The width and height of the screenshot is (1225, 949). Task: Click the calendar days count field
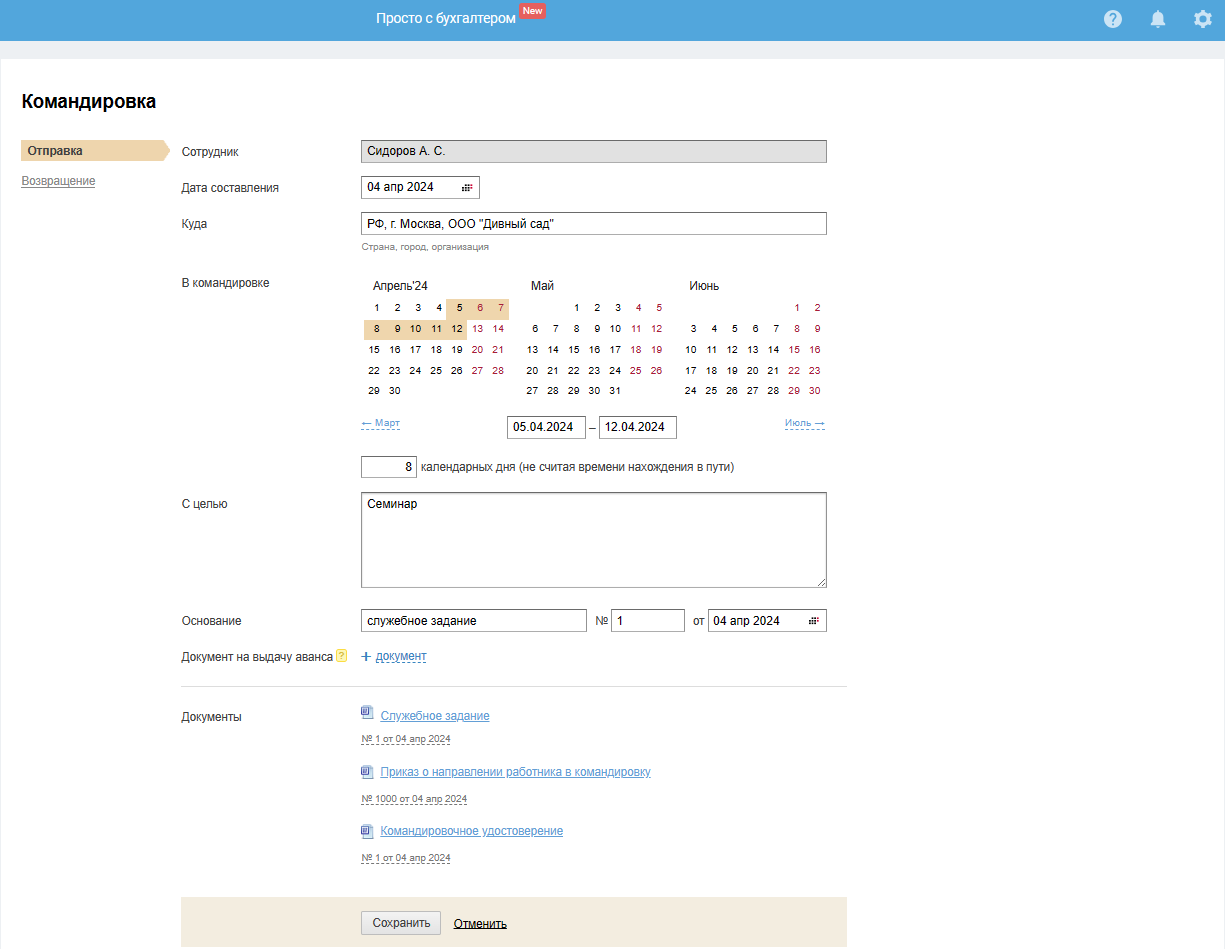click(389, 467)
